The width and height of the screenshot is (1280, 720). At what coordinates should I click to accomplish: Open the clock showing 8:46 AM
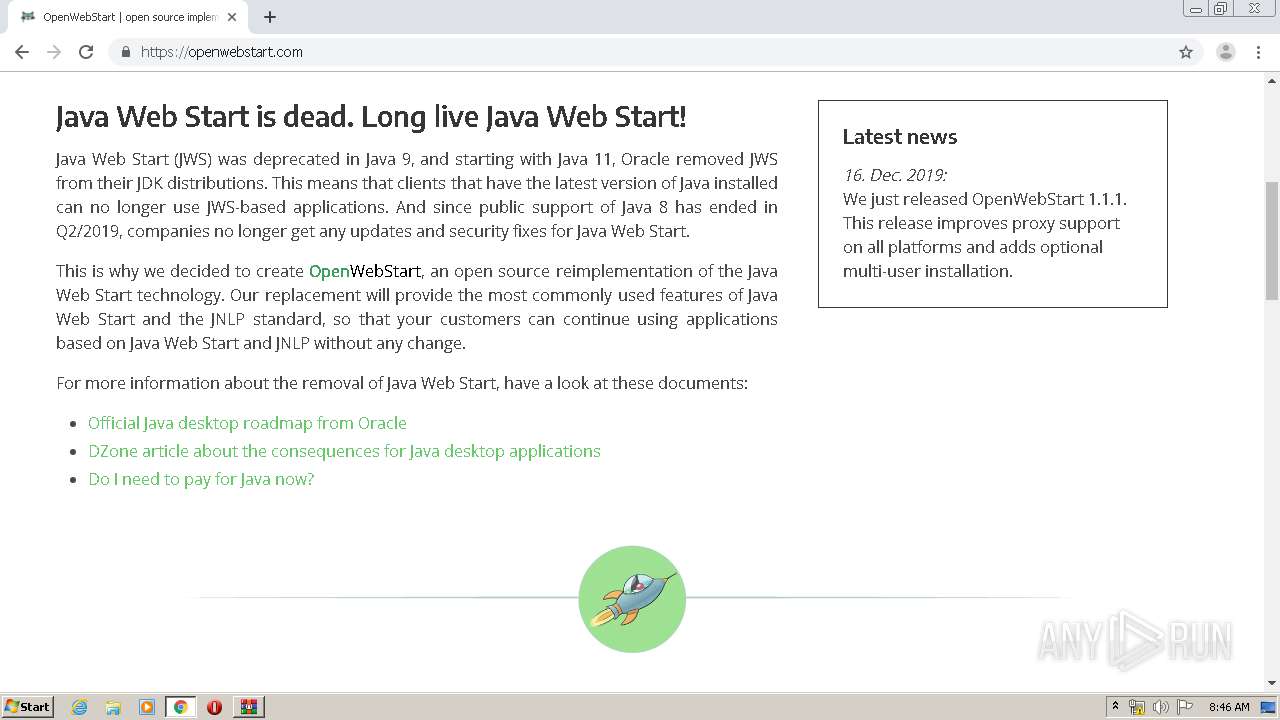1229,707
